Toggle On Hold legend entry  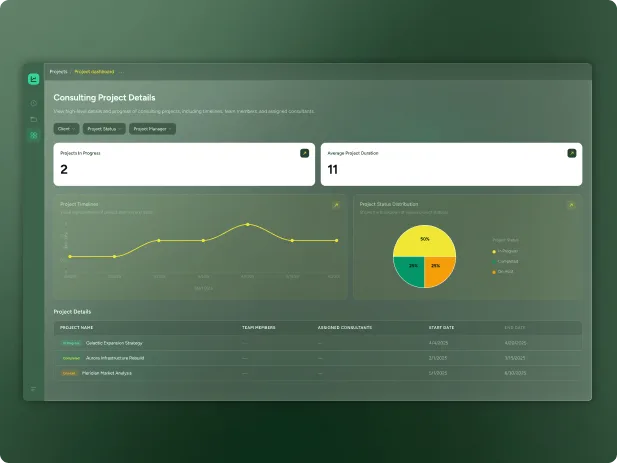(503, 271)
